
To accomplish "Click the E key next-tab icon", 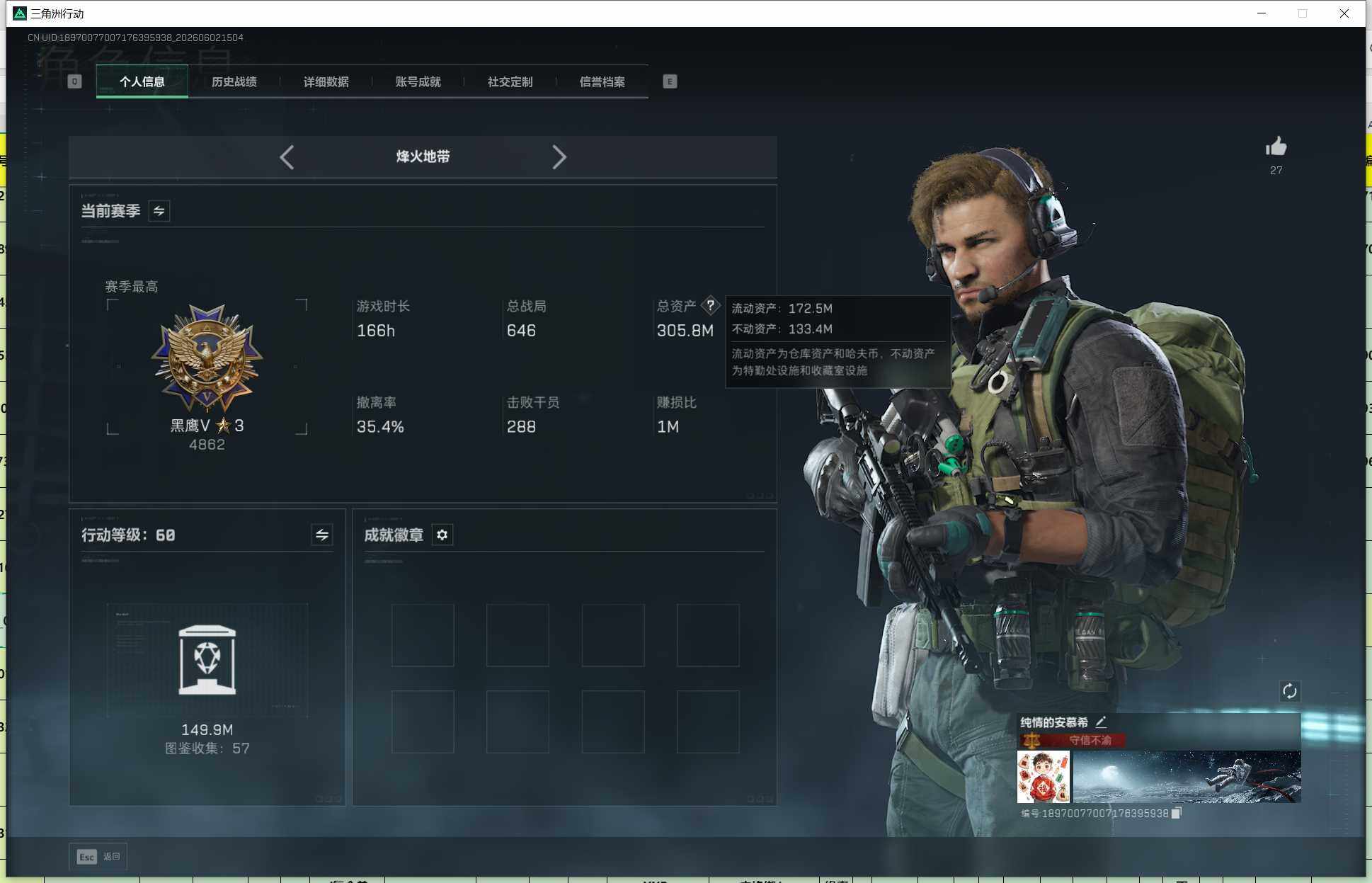I will pos(670,81).
